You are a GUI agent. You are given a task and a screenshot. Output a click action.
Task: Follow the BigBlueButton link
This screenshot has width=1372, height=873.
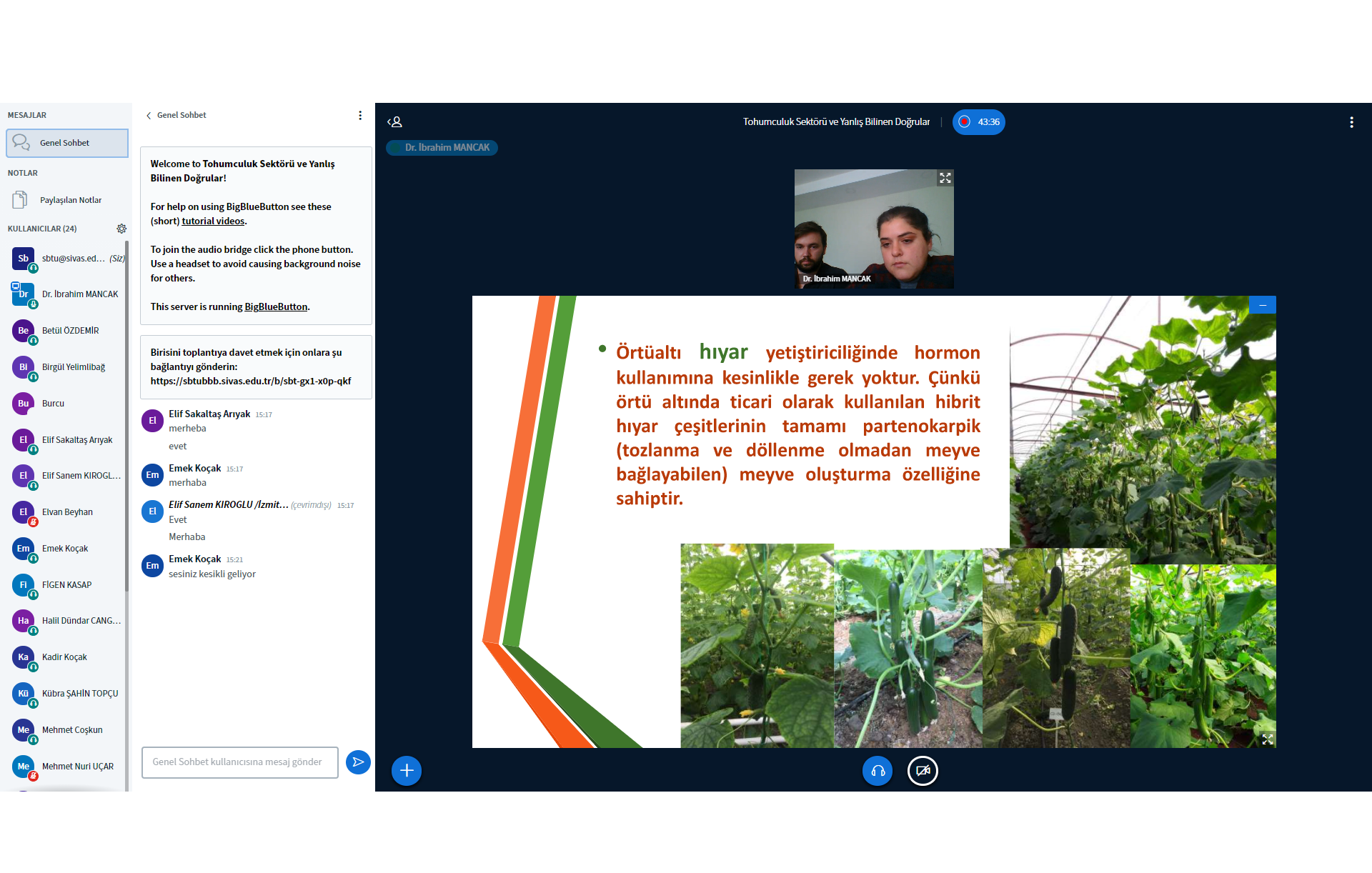[x=276, y=307]
